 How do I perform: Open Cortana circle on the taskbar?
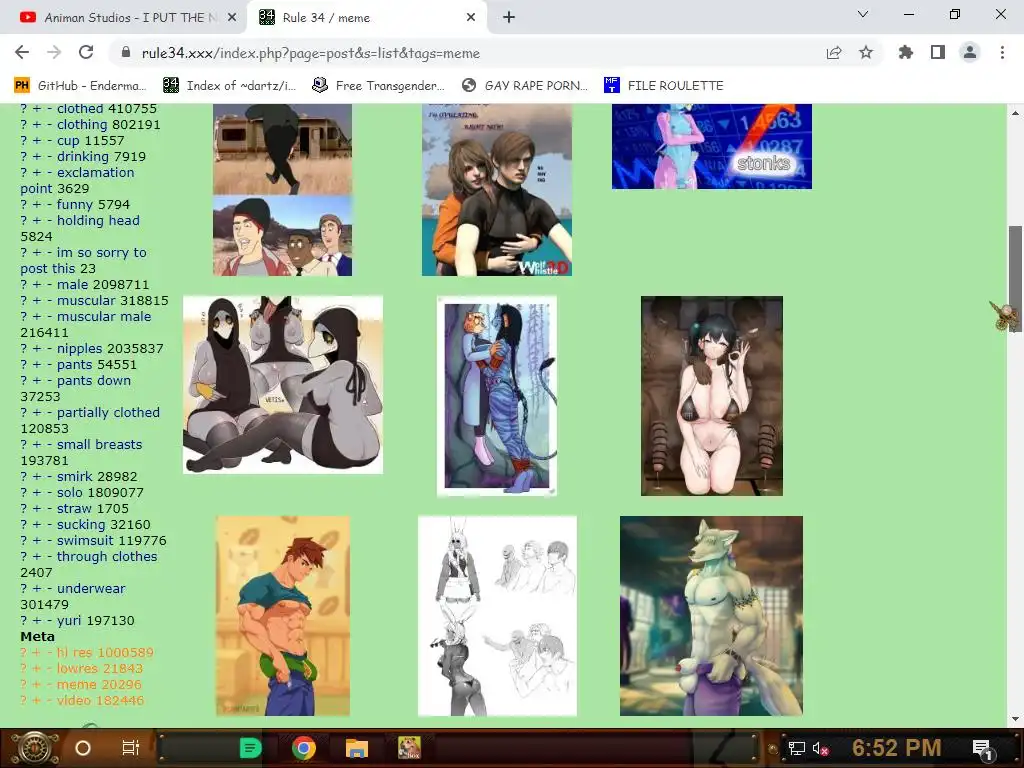pos(83,748)
